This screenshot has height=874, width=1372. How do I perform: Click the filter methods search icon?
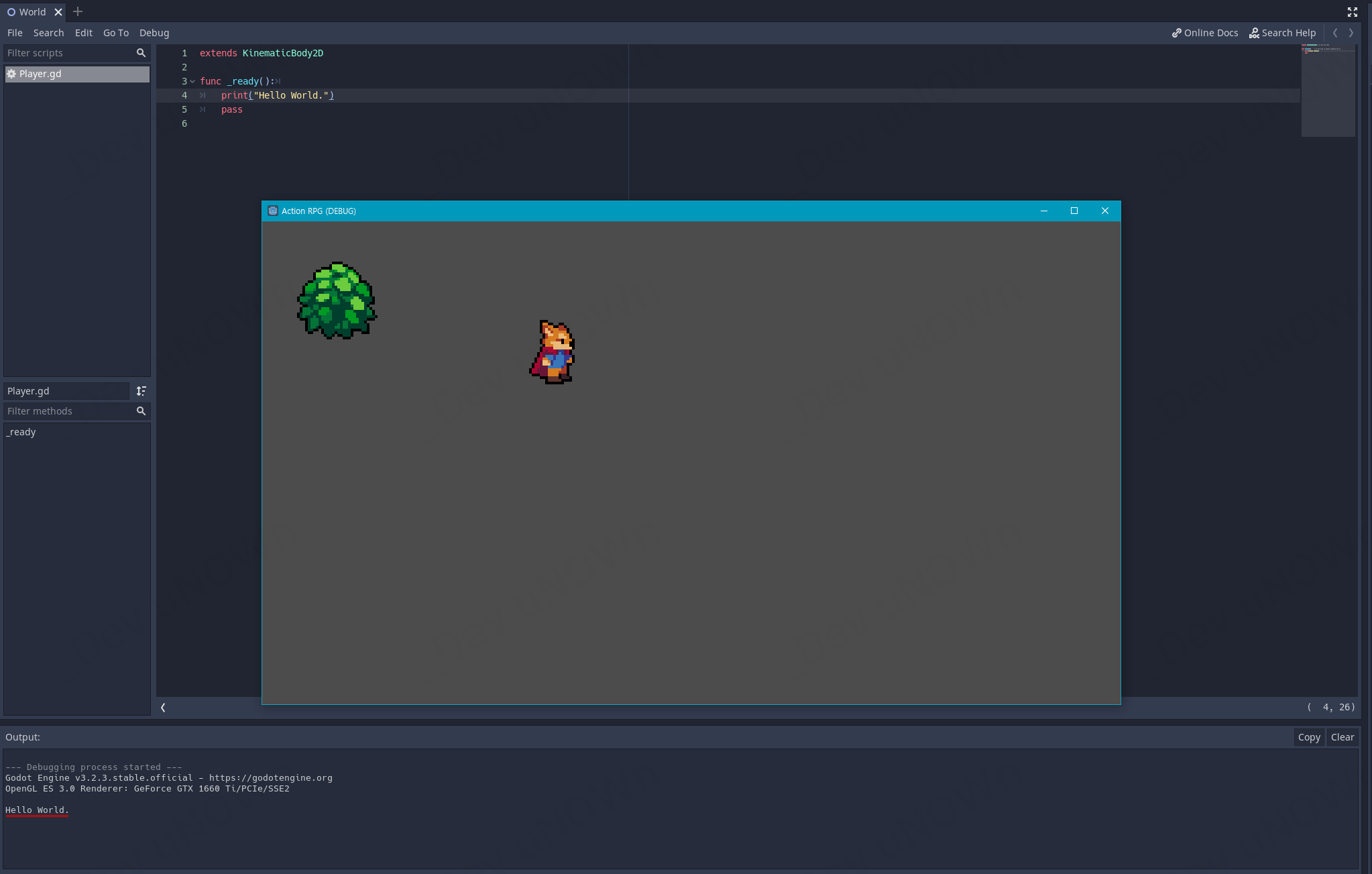[141, 411]
